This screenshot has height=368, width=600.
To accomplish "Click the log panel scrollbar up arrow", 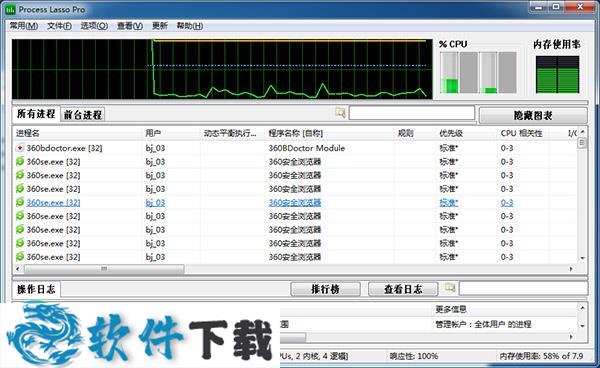I will [x=582, y=308].
